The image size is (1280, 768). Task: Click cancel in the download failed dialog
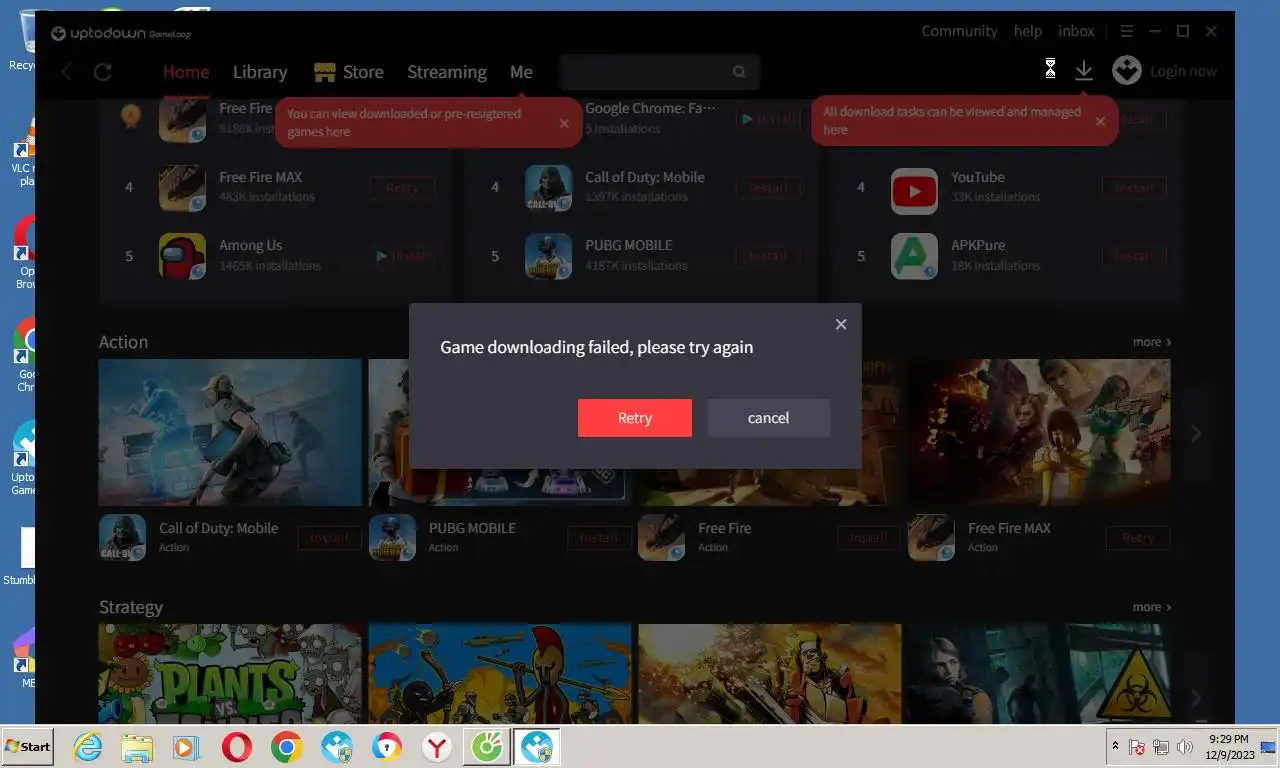point(768,418)
